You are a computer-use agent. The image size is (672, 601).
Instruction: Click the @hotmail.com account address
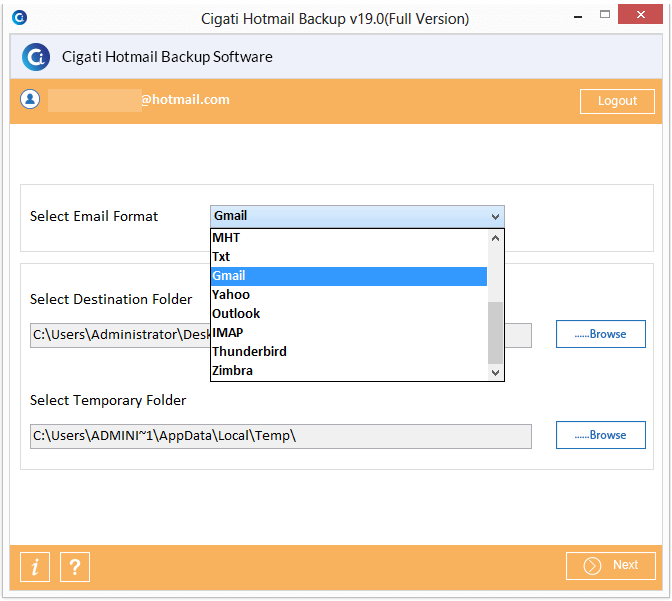click(185, 99)
